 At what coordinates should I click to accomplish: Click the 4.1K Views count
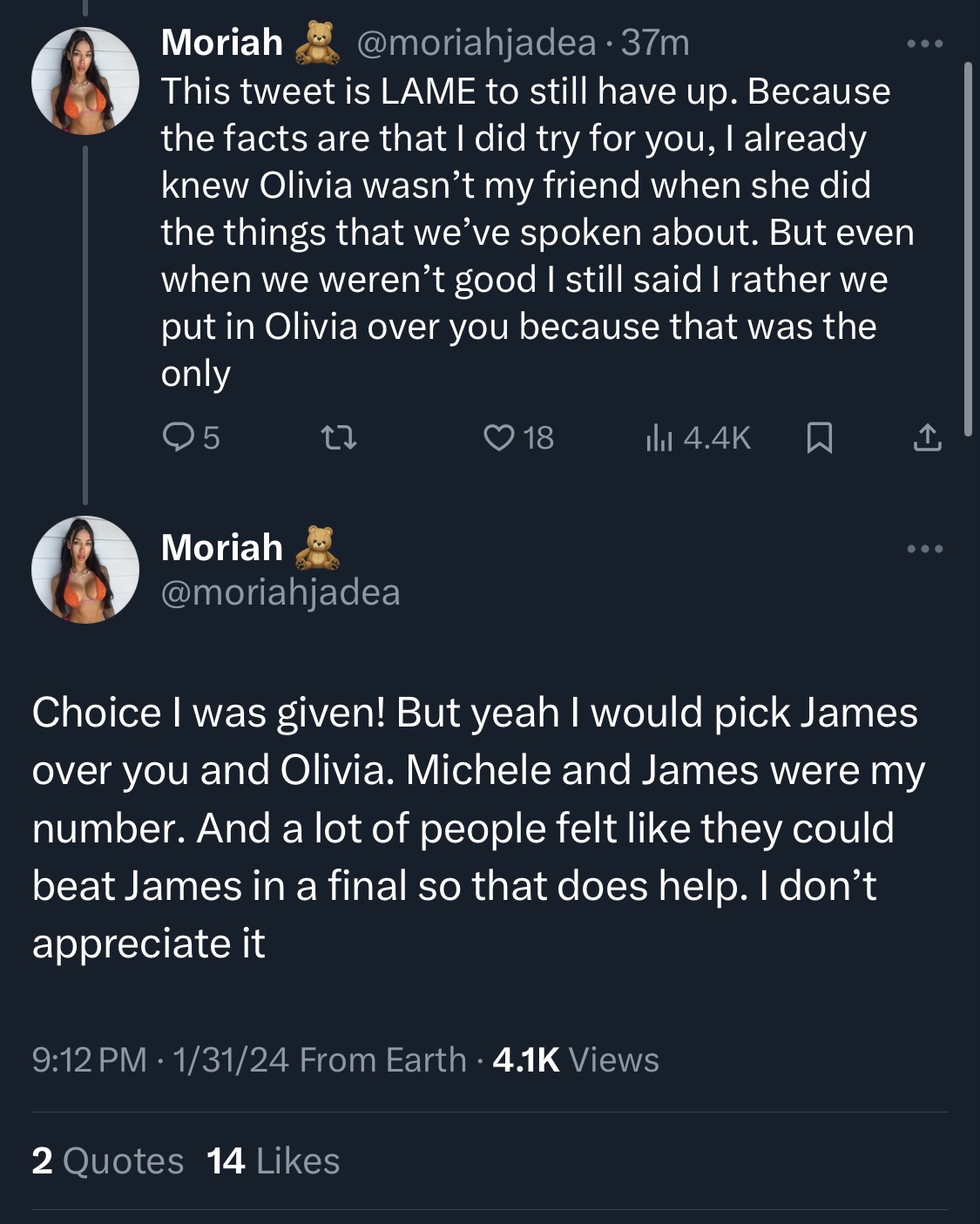click(x=576, y=1060)
